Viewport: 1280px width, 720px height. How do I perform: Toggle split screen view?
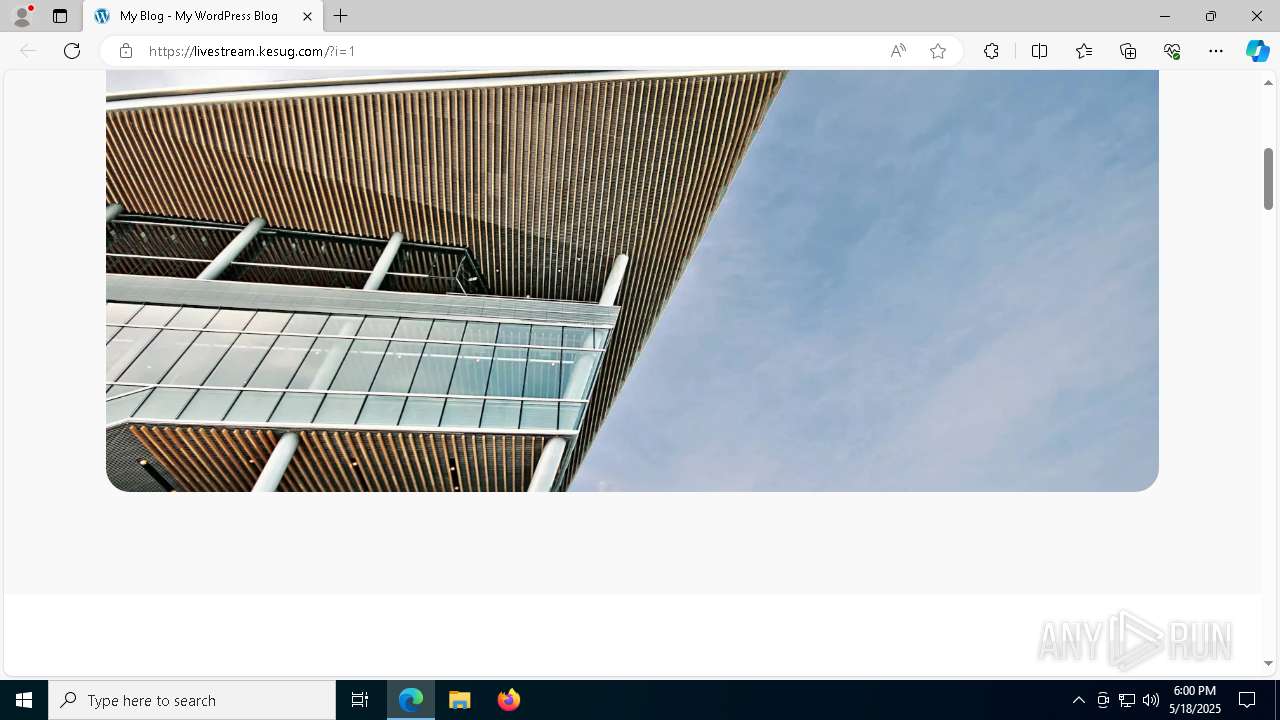(x=1040, y=51)
